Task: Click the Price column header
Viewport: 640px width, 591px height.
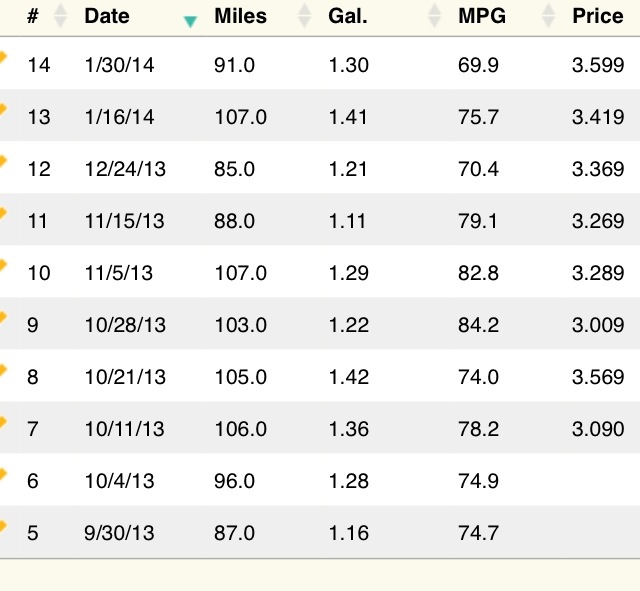Action: tap(597, 16)
